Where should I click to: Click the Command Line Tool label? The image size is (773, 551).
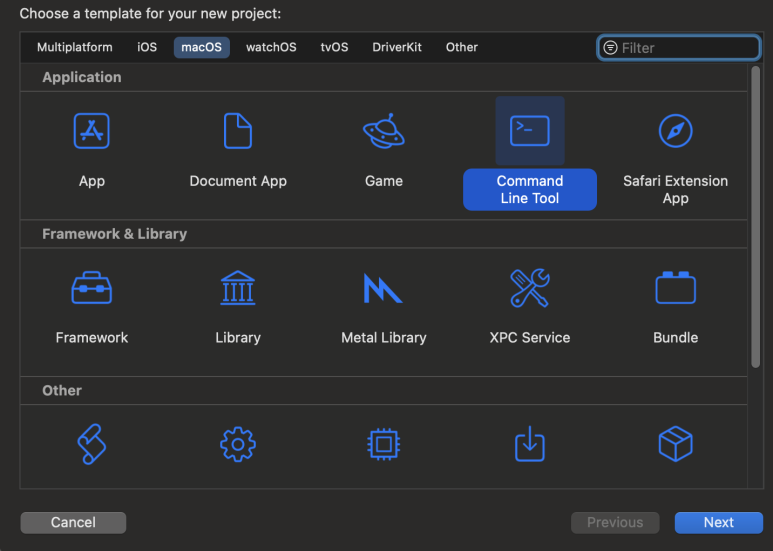[530, 189]
